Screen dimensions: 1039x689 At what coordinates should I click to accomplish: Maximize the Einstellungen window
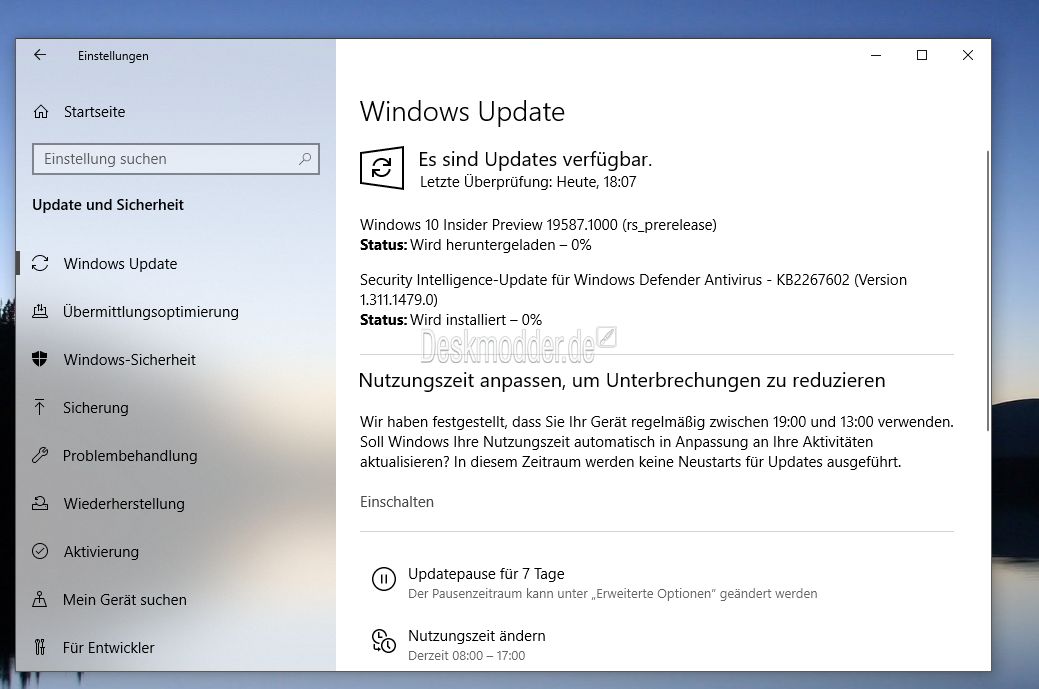click(x=922, y=56)
